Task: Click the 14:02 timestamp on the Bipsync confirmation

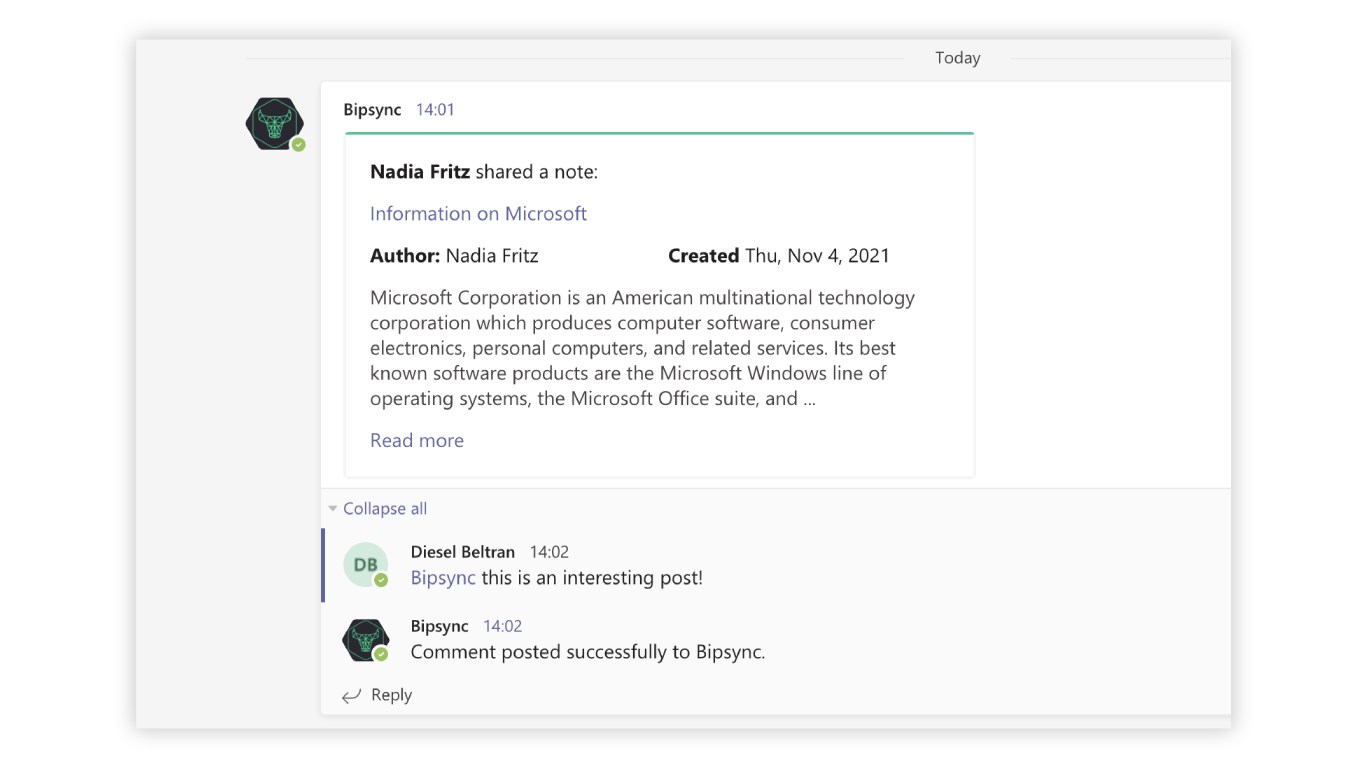Action: (502, 626)
